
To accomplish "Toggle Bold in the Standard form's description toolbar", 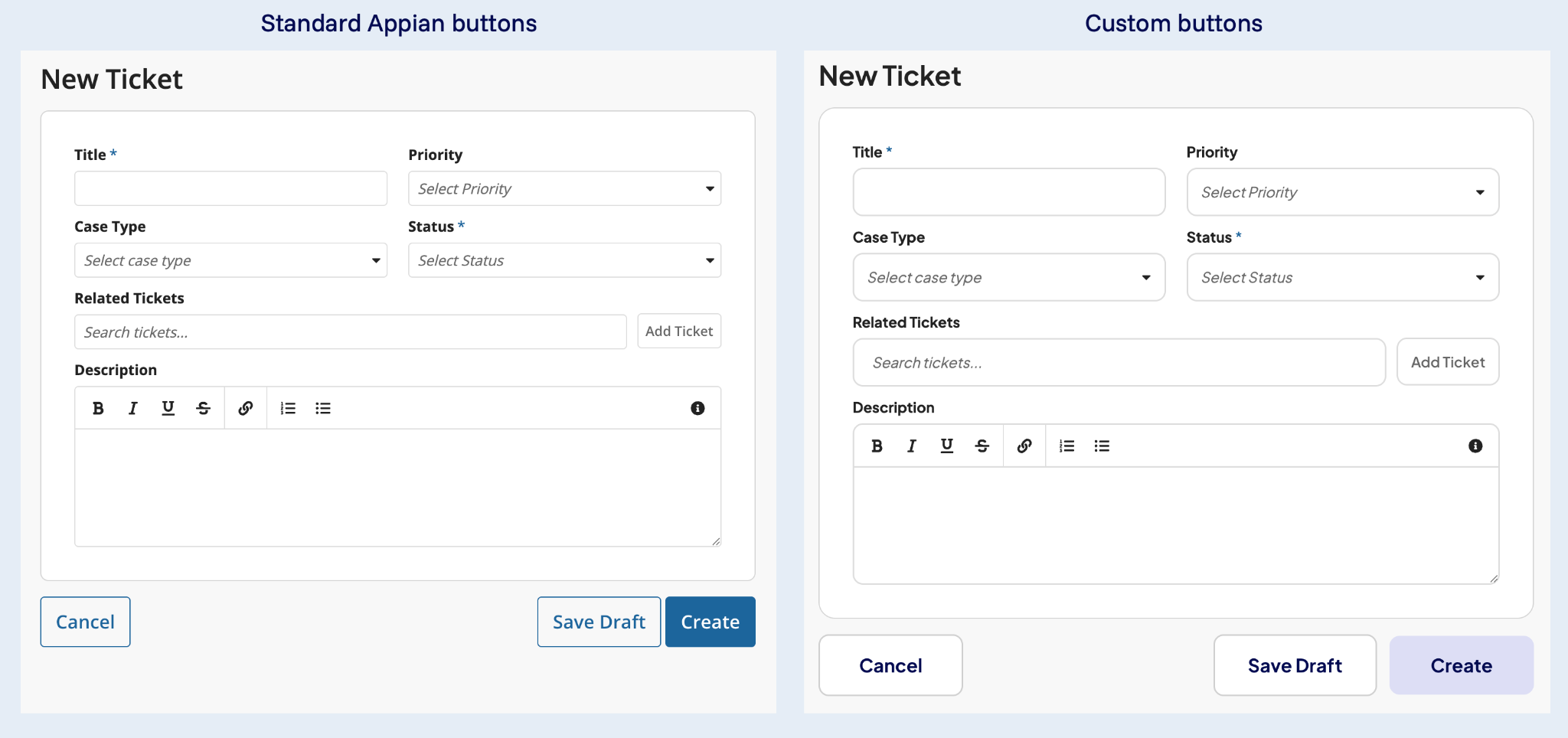I will pyautogui.click(x=98, y=408).
